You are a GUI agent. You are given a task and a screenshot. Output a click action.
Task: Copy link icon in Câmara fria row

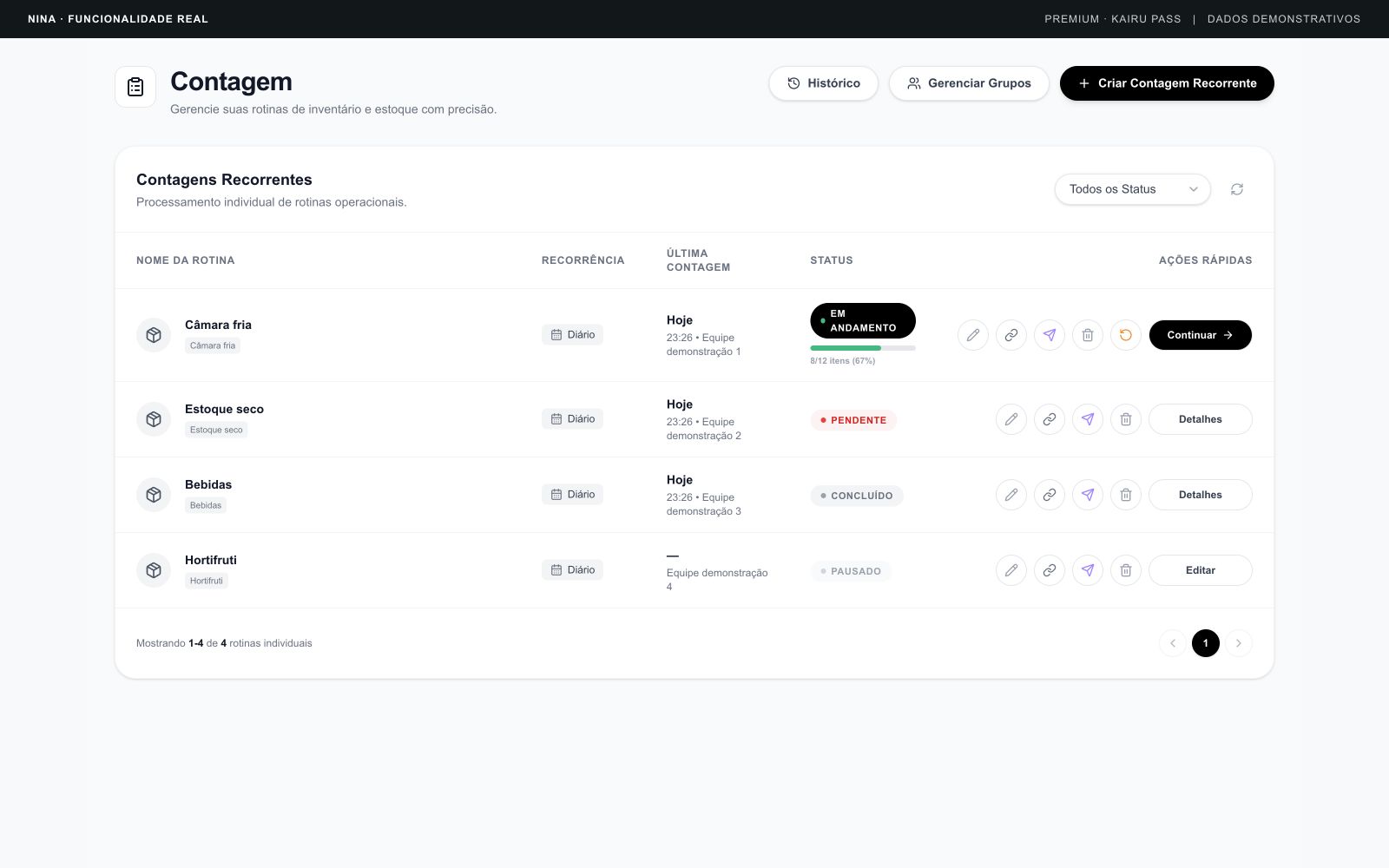pyautogui.click(x=1011, y=335)
